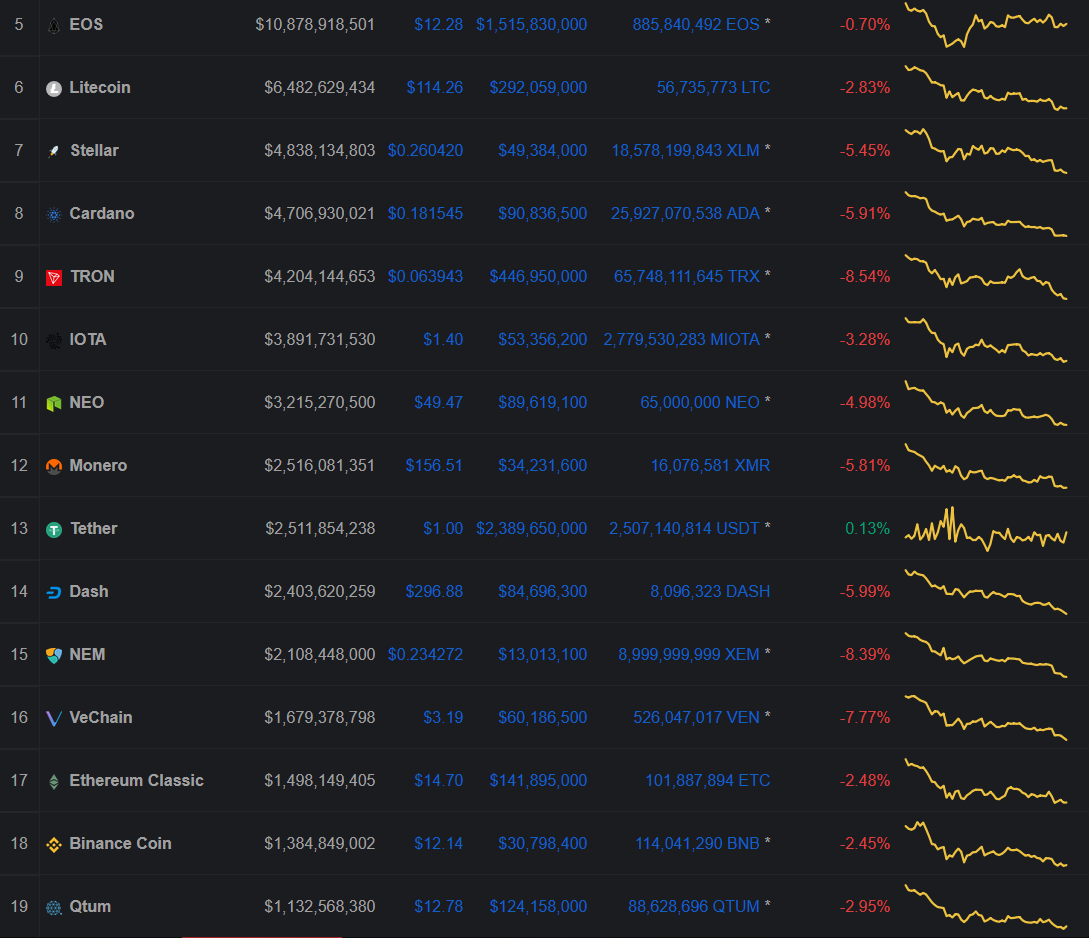Click the Stellar rocket logo icon
The image size is (1089, 938).
click(53, 151)
